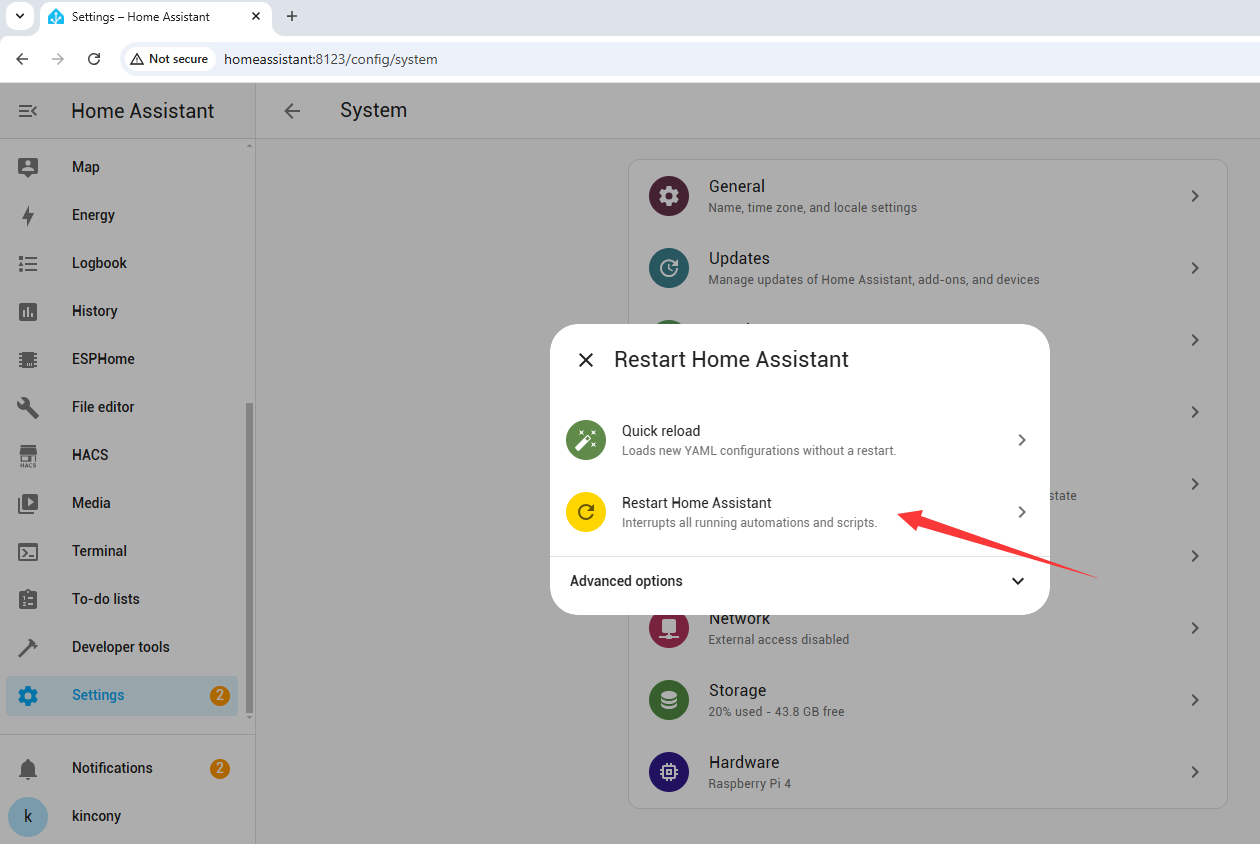This screenshot has height=844, width=1260.
Task: Close the Restart Home Assistant dialog
Action: click(x=586, y=360)
